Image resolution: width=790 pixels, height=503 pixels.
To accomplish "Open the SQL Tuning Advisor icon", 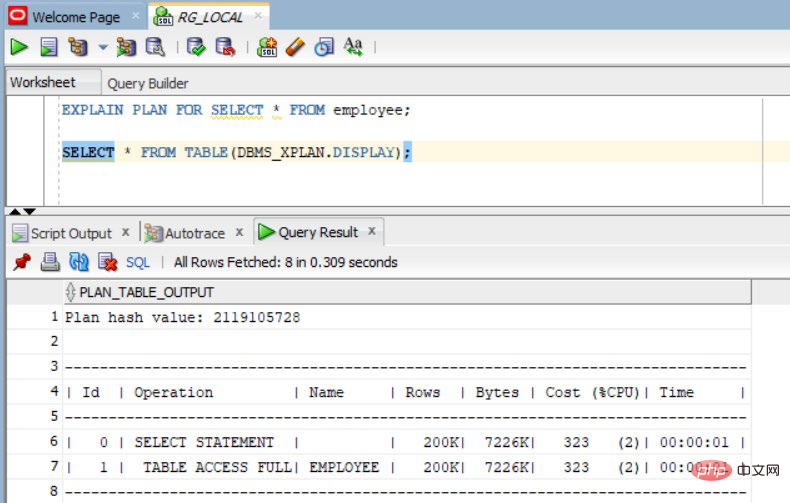I will click(155, 47).
